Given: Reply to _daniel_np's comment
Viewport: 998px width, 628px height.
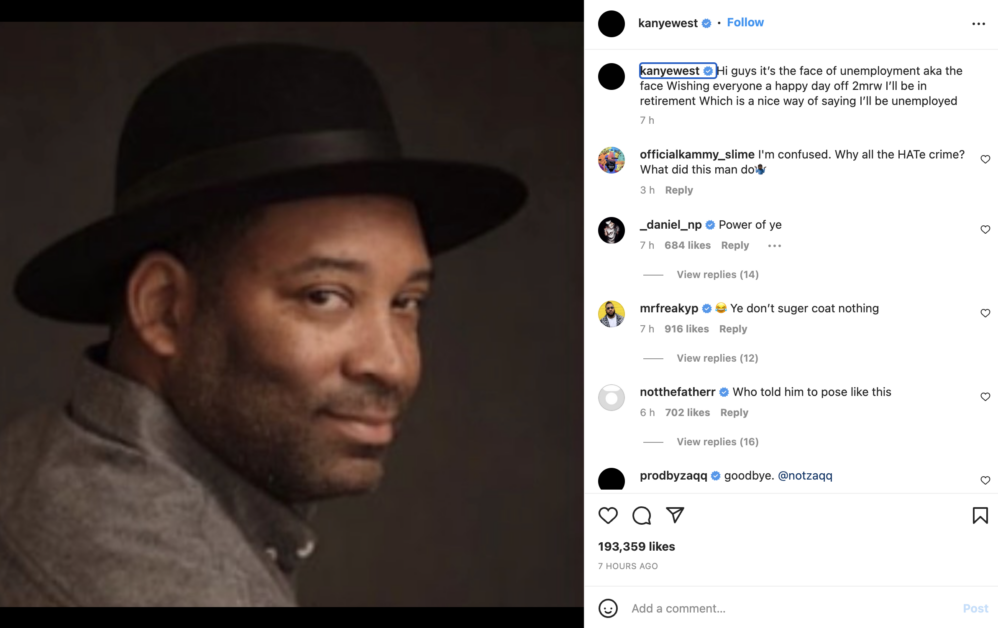Looking at the screenshot, I should (x=735, y=245).
